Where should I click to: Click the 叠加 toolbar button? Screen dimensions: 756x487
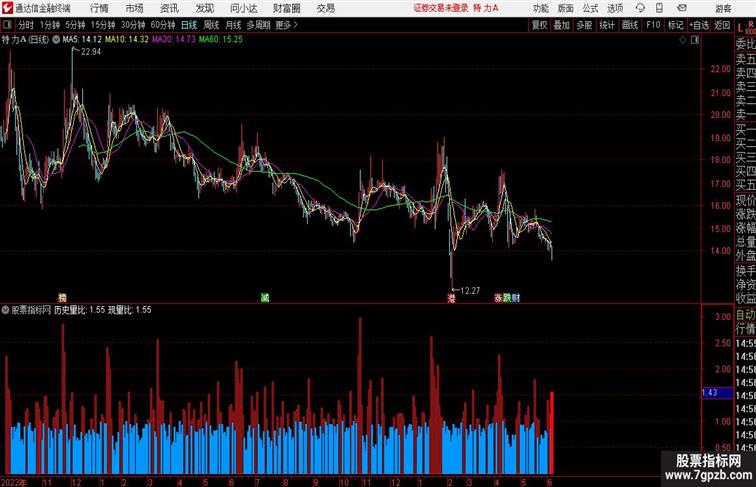pyautogui.click(x=562, y=25)
